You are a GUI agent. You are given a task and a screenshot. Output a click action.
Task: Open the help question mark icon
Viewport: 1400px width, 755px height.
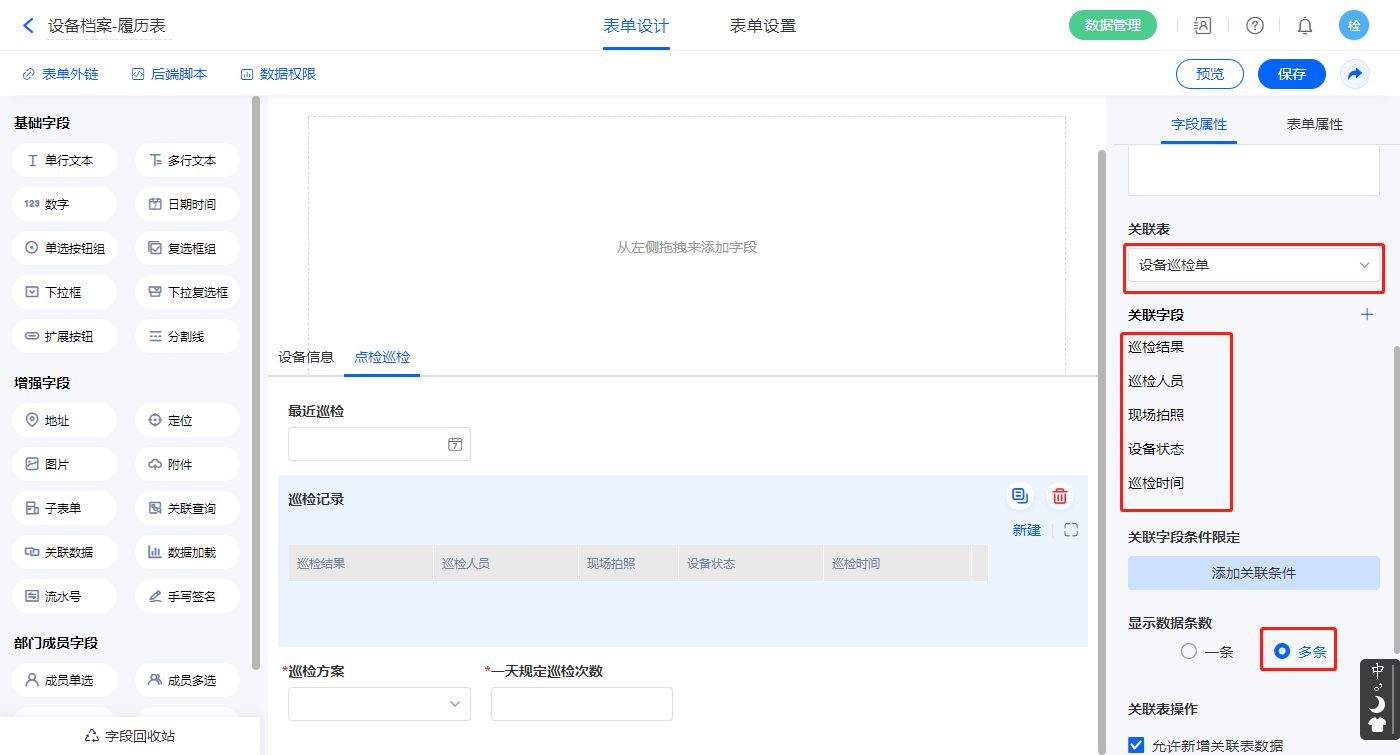click(x=1254, y=26)
